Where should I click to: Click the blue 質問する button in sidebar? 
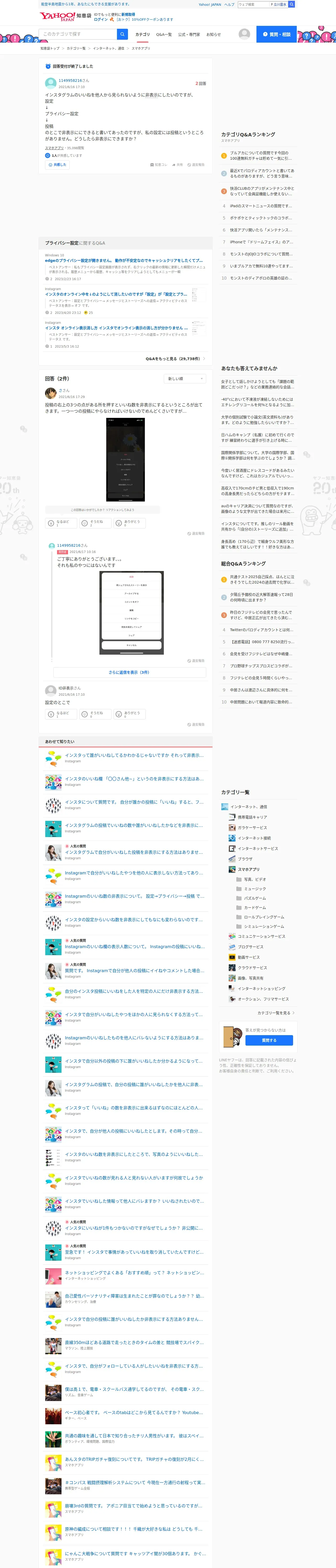click(x=269, y=1041)
